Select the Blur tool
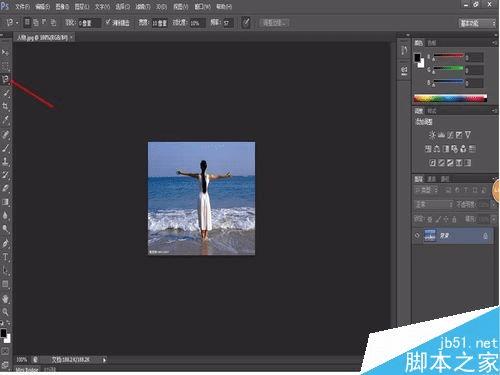This screenshot has height=375, width=500. (x=5, y=216)
